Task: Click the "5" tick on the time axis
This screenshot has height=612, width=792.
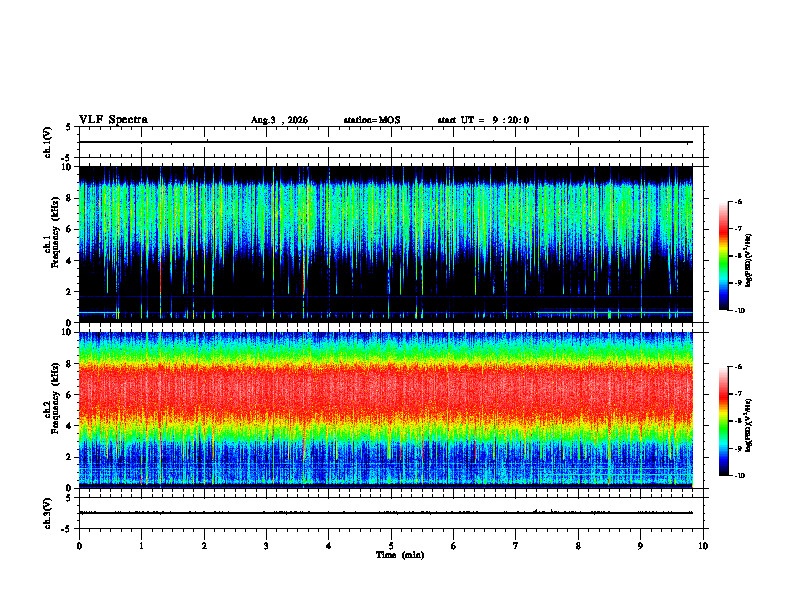Action: click(391, 546)
